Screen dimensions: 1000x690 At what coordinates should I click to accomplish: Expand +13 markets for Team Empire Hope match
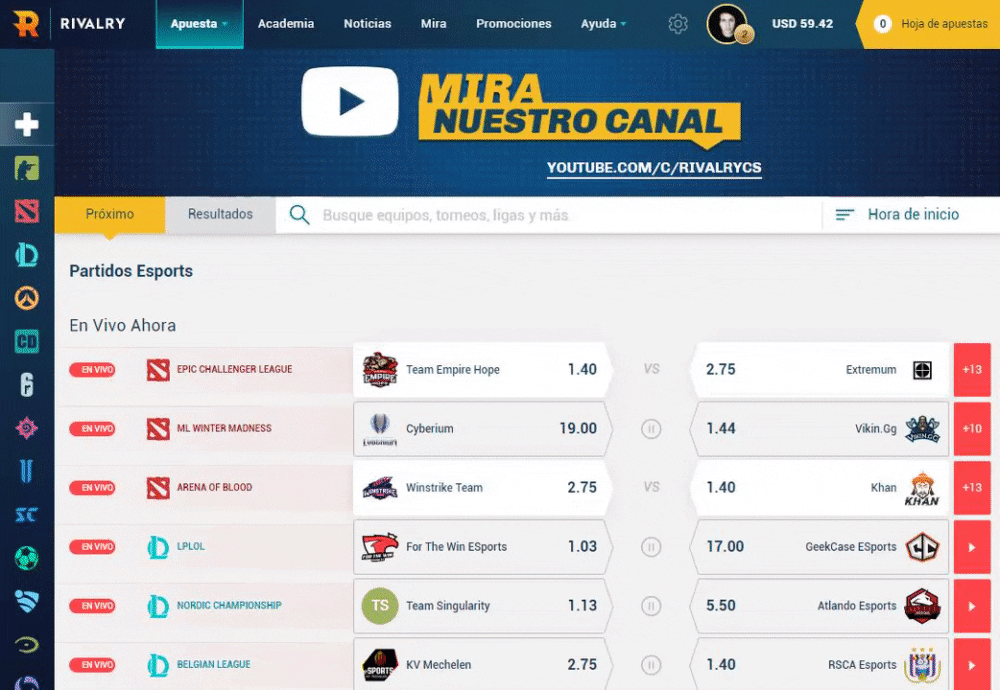972,370
